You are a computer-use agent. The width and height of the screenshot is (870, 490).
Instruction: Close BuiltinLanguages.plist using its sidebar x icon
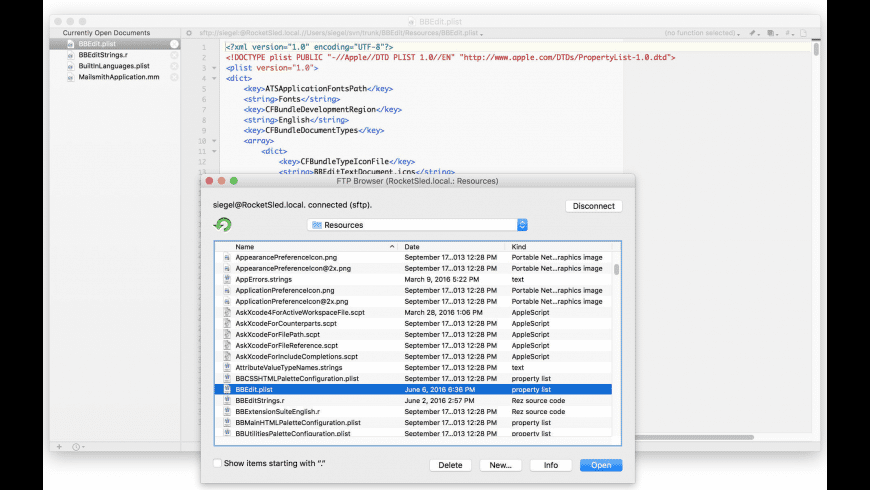(x=174, y=66)
